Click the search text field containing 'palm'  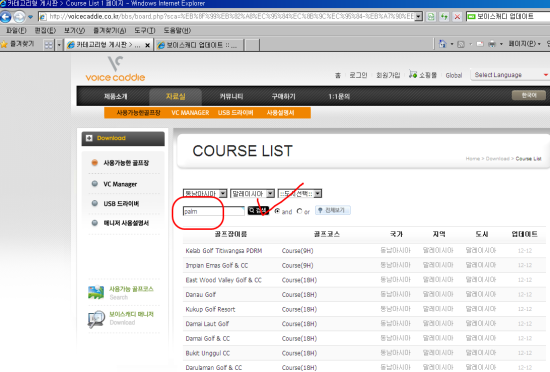click(x=213, y=211)
